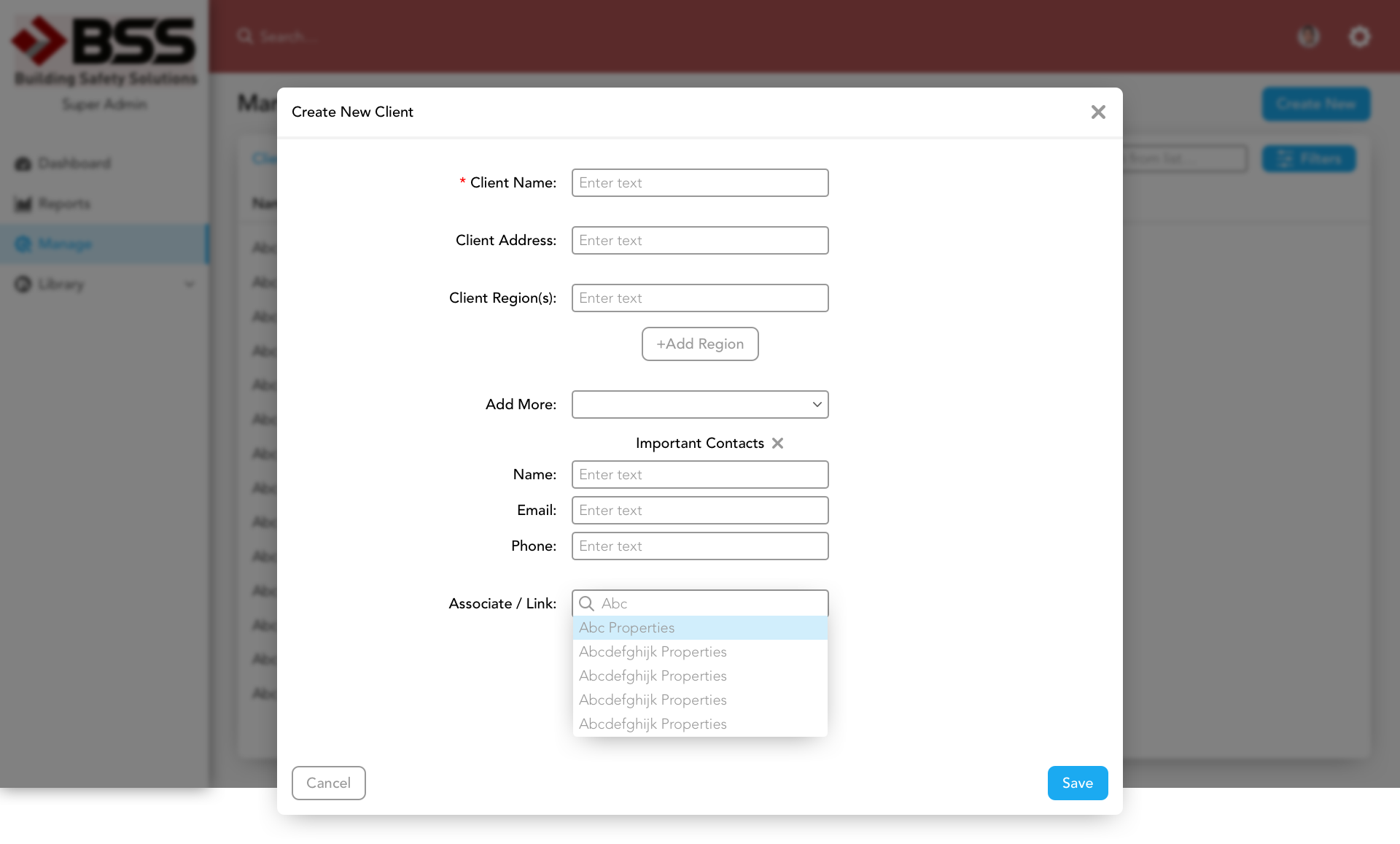Remove the Important Contacts section

[x=777, y=444]
